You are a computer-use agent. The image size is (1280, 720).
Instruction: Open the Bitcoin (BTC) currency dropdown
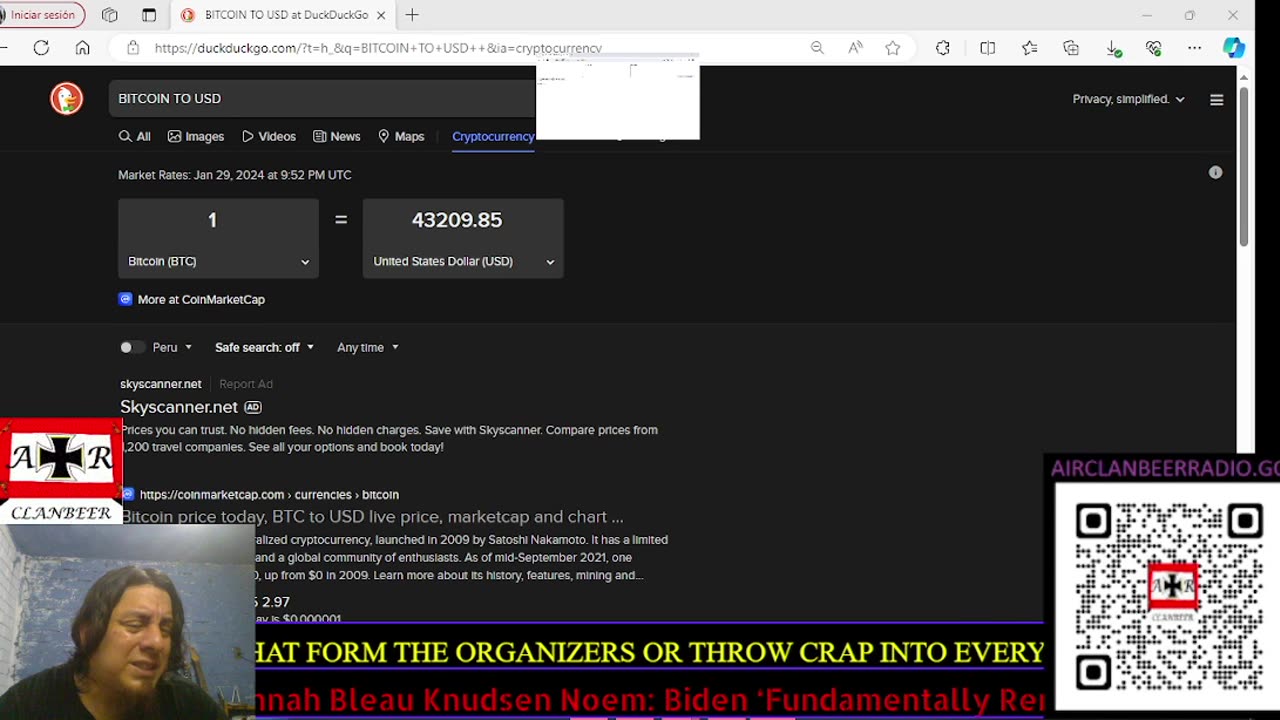218,261
